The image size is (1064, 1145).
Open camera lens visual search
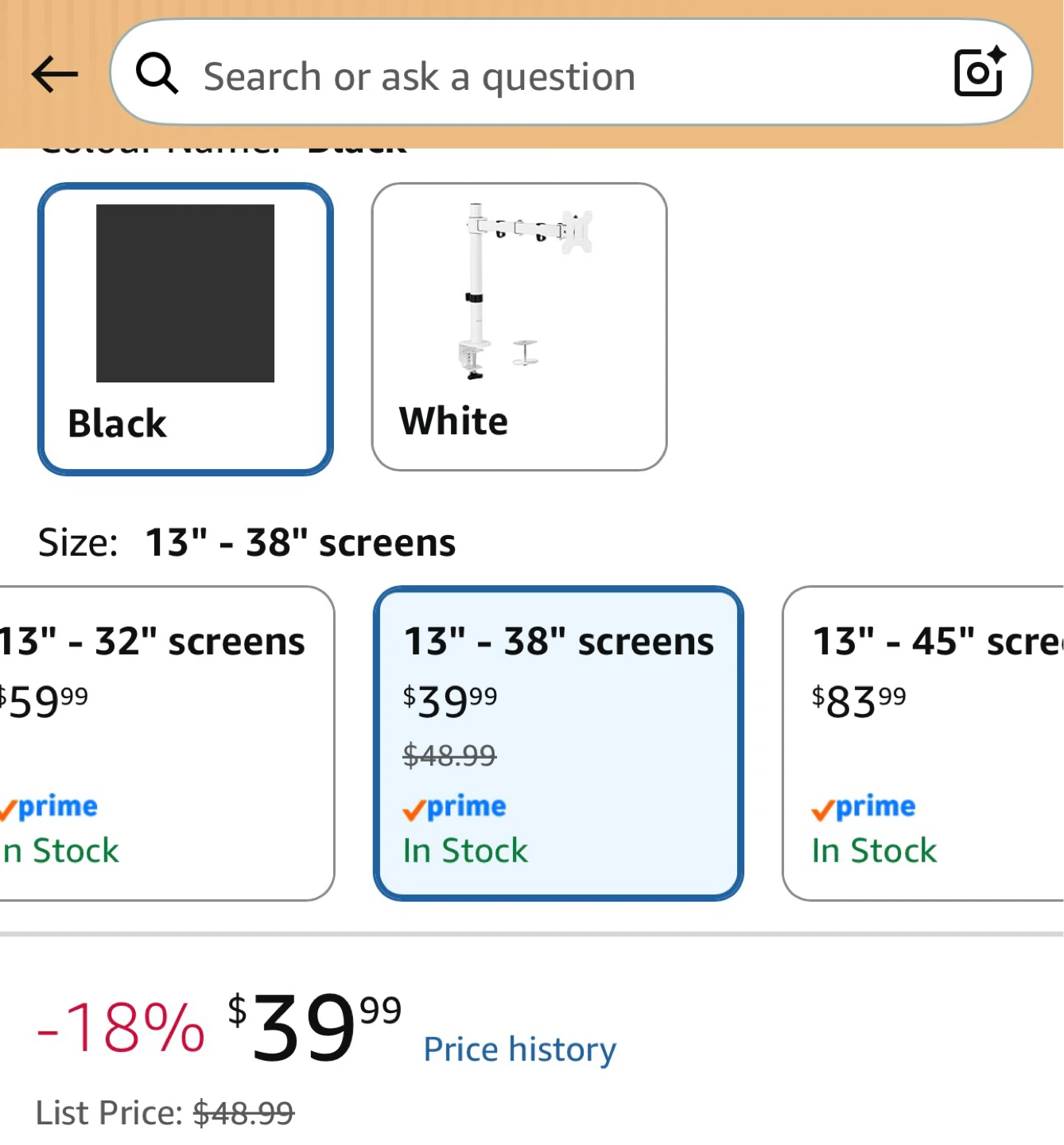(980, 72)
